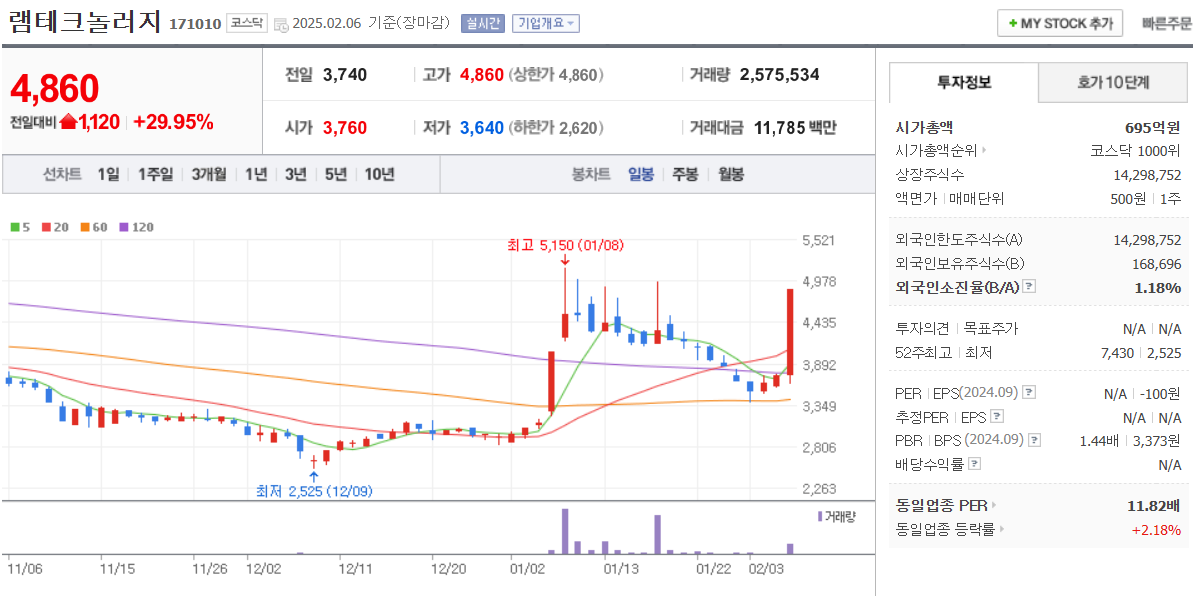
Task: Click the plus icon in MY STOCK 추가
Action: (x=1012, y=24)
